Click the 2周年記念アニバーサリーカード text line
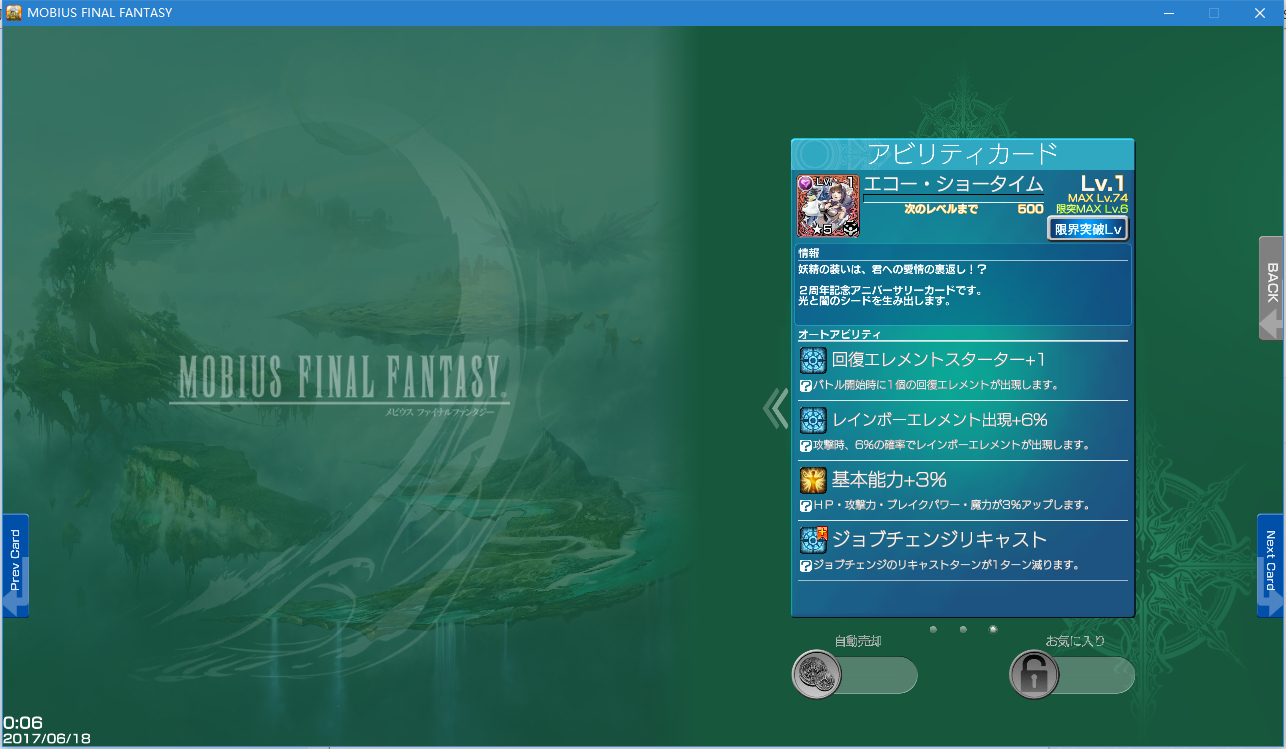 pyautogui.click(x=890, y=291)
